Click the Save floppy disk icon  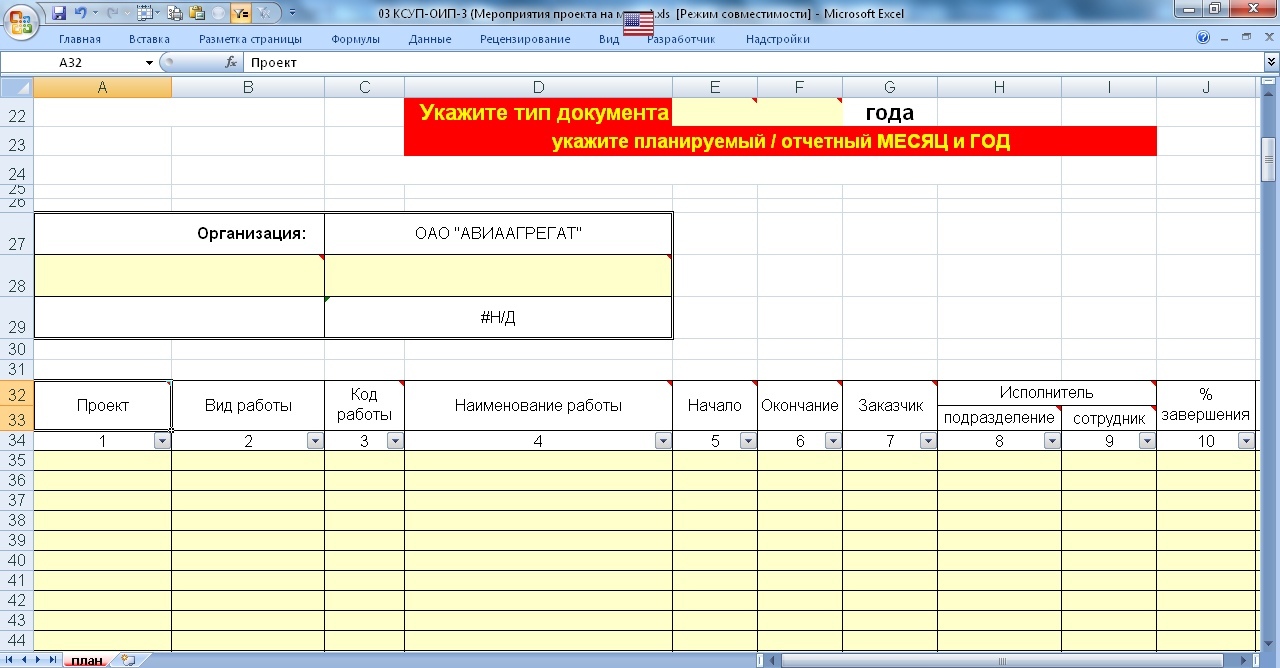(59, 13)
